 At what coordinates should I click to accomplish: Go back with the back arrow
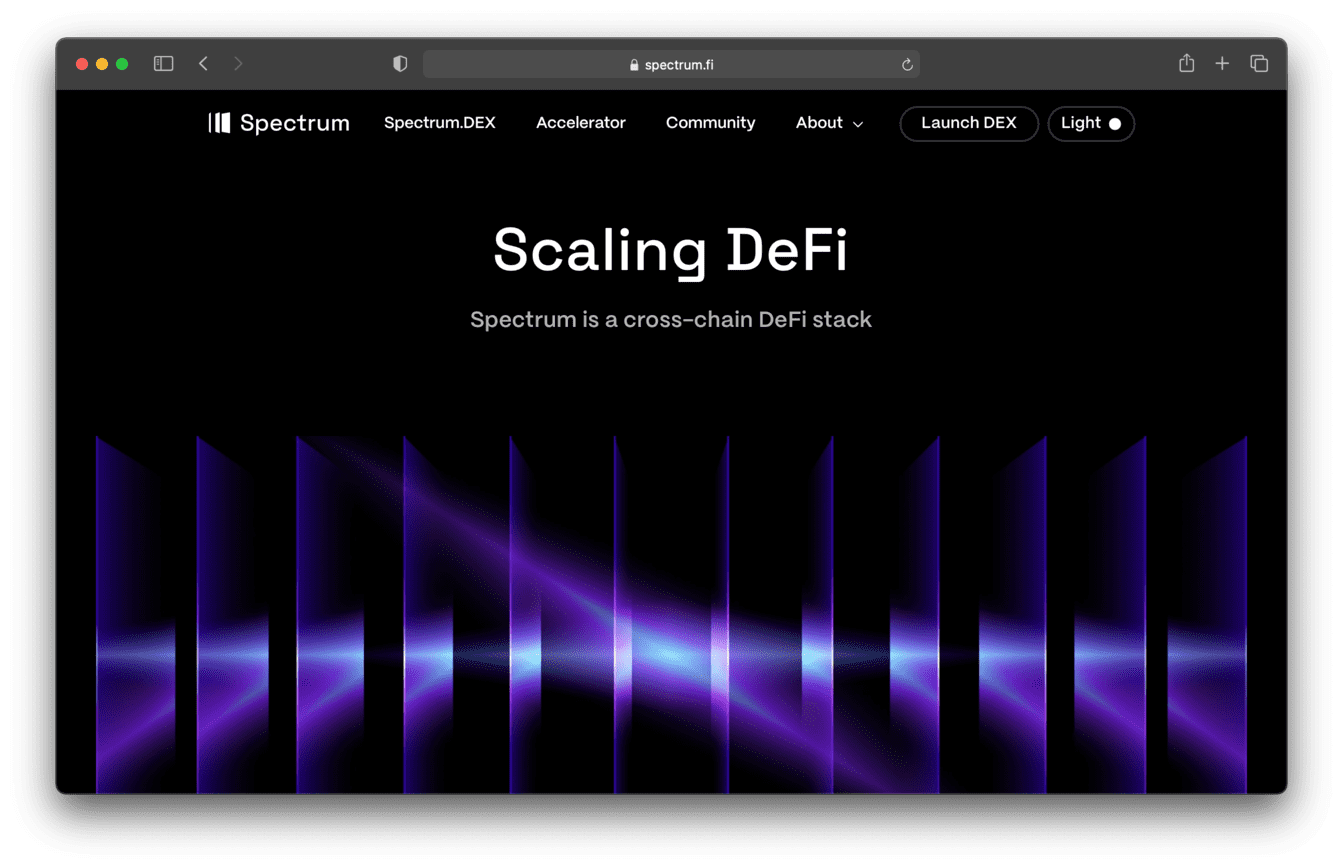[x=204, y=64]
